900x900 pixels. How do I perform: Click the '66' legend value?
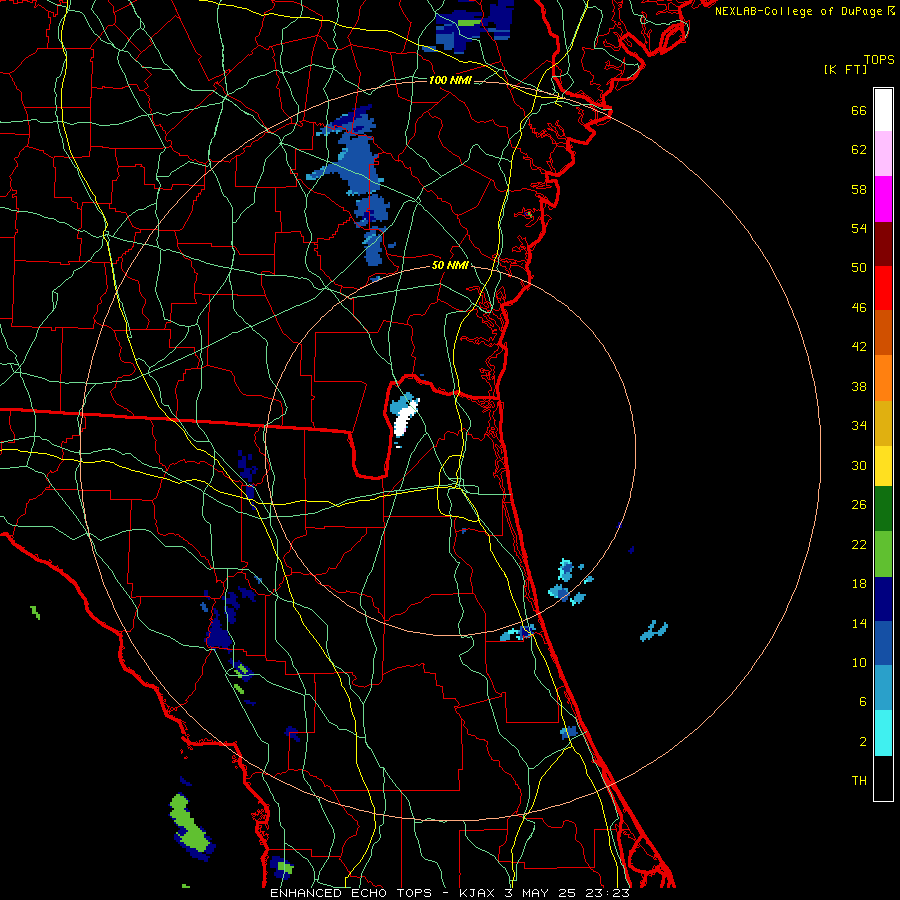(x=859, y=111)
